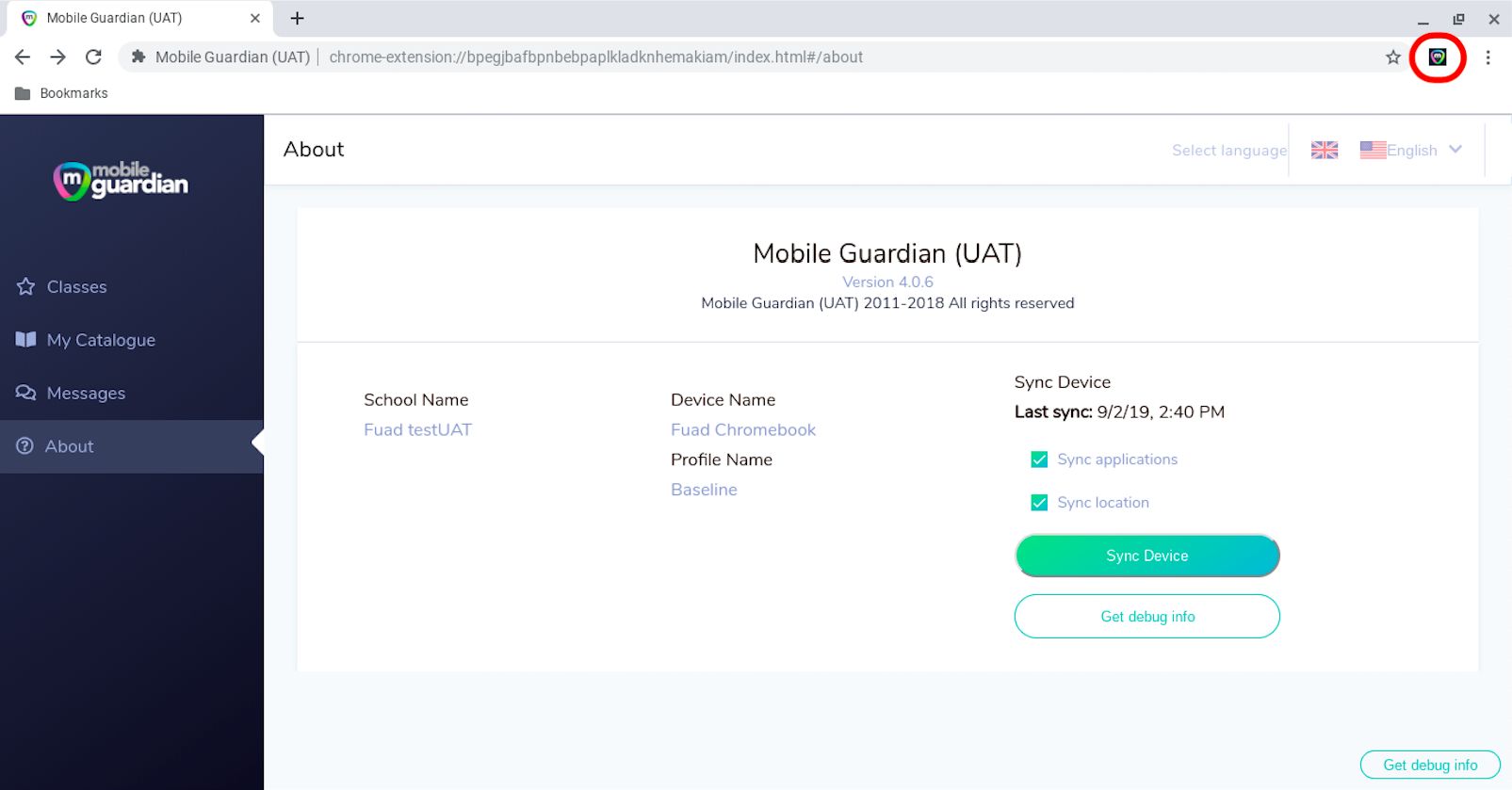
Task: Click the Sync applications label text
Action: (x=1117, y=459)
